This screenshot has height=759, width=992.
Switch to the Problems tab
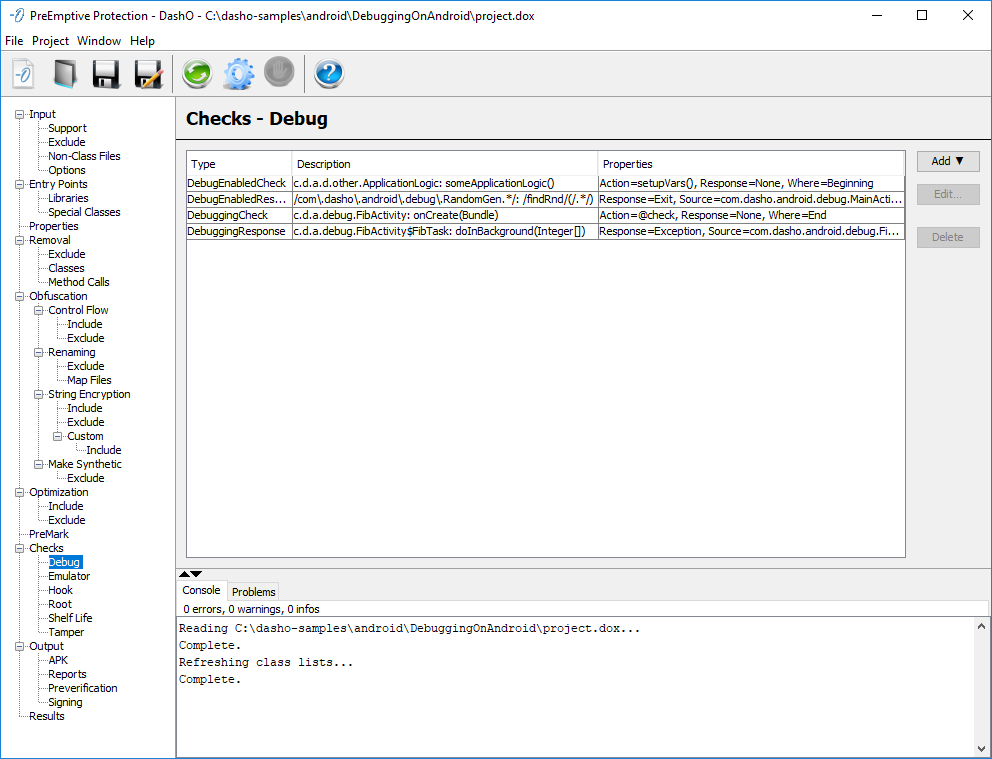(253, 592)
